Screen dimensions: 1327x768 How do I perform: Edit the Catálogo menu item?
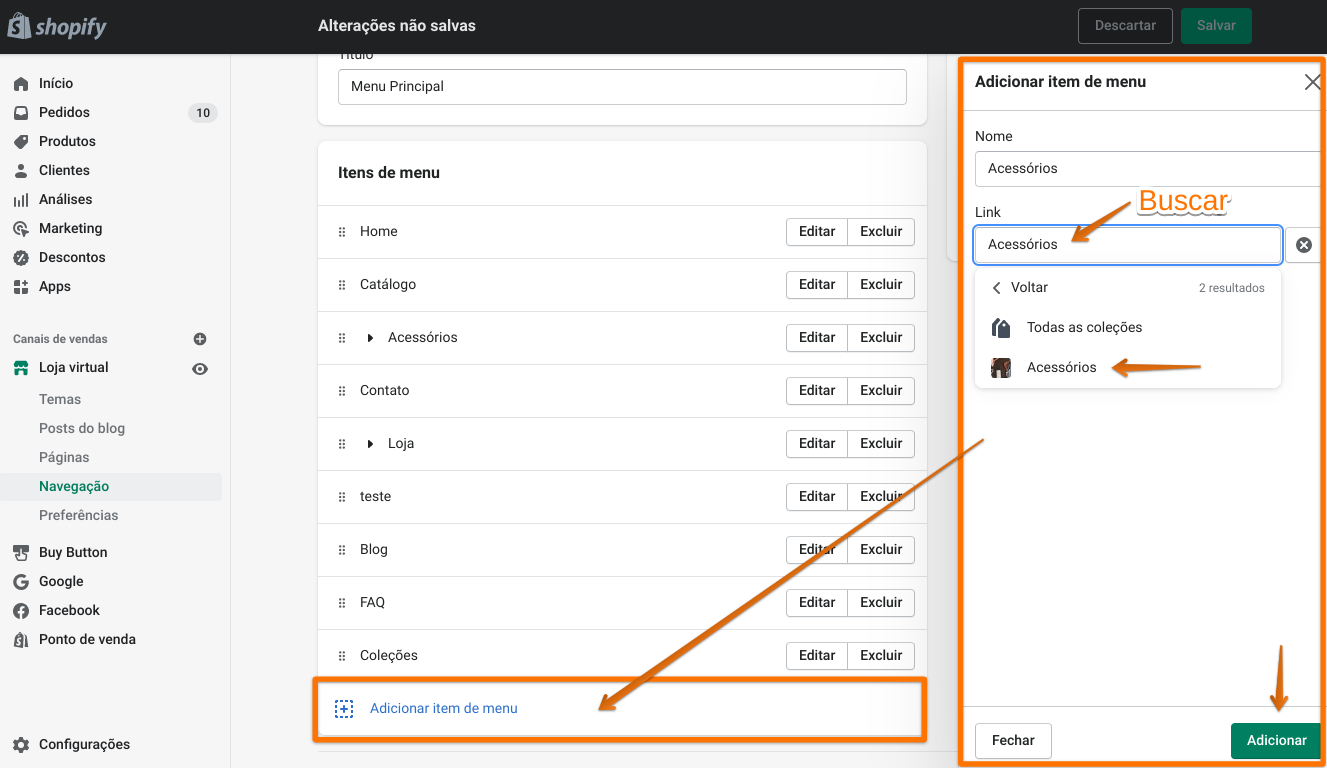point(816,285)
